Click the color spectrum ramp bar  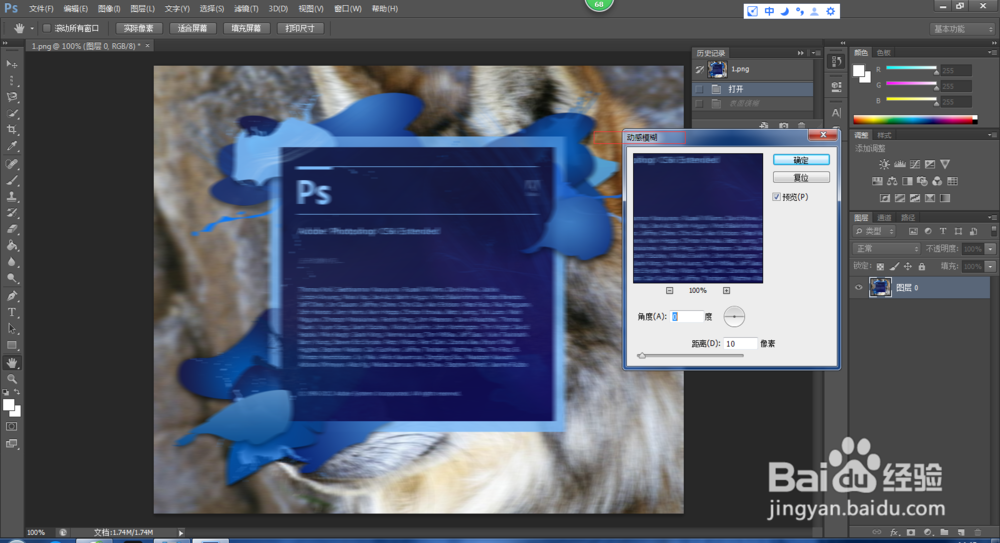[915, 119]
